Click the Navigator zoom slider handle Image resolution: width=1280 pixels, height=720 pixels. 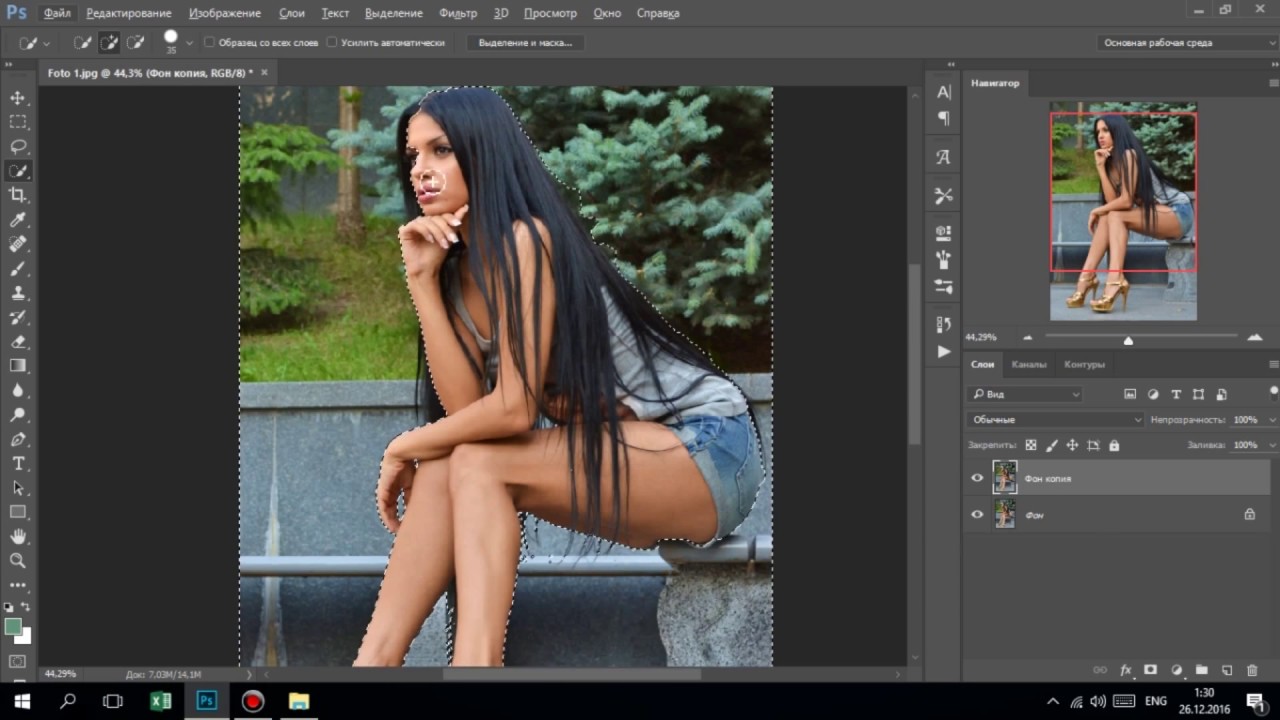[1128, 340]
